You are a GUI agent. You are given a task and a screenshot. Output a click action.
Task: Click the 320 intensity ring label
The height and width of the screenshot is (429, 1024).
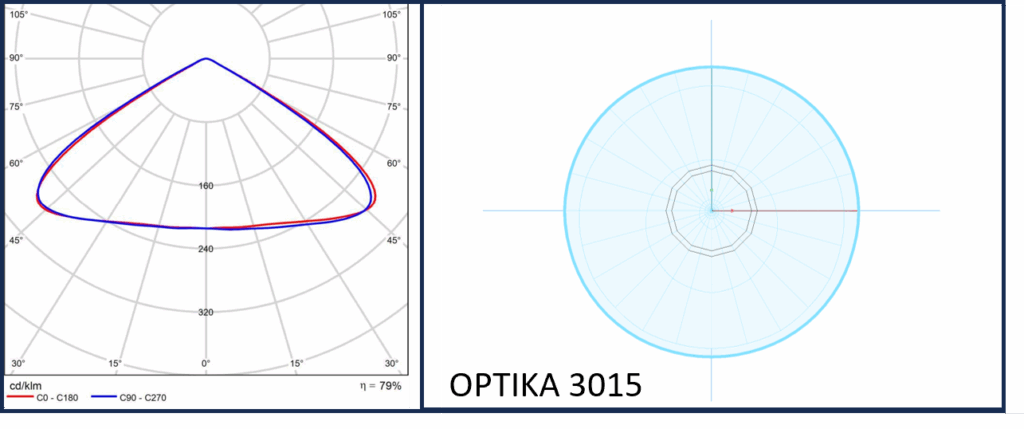point(206,312)
